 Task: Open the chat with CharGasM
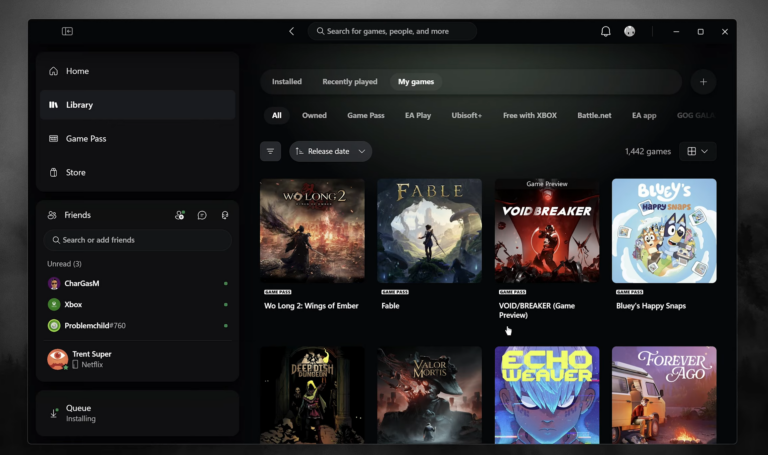pos(138,284)
